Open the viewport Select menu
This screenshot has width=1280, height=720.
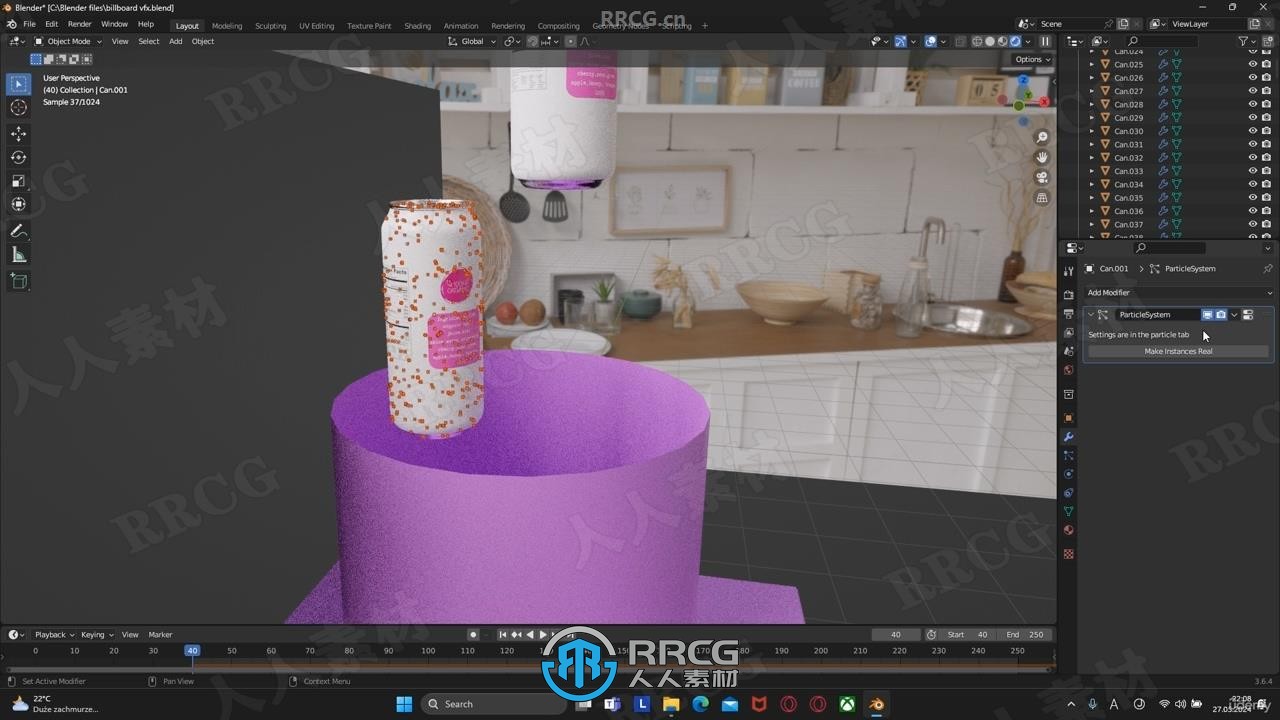[x=148, y=41]
